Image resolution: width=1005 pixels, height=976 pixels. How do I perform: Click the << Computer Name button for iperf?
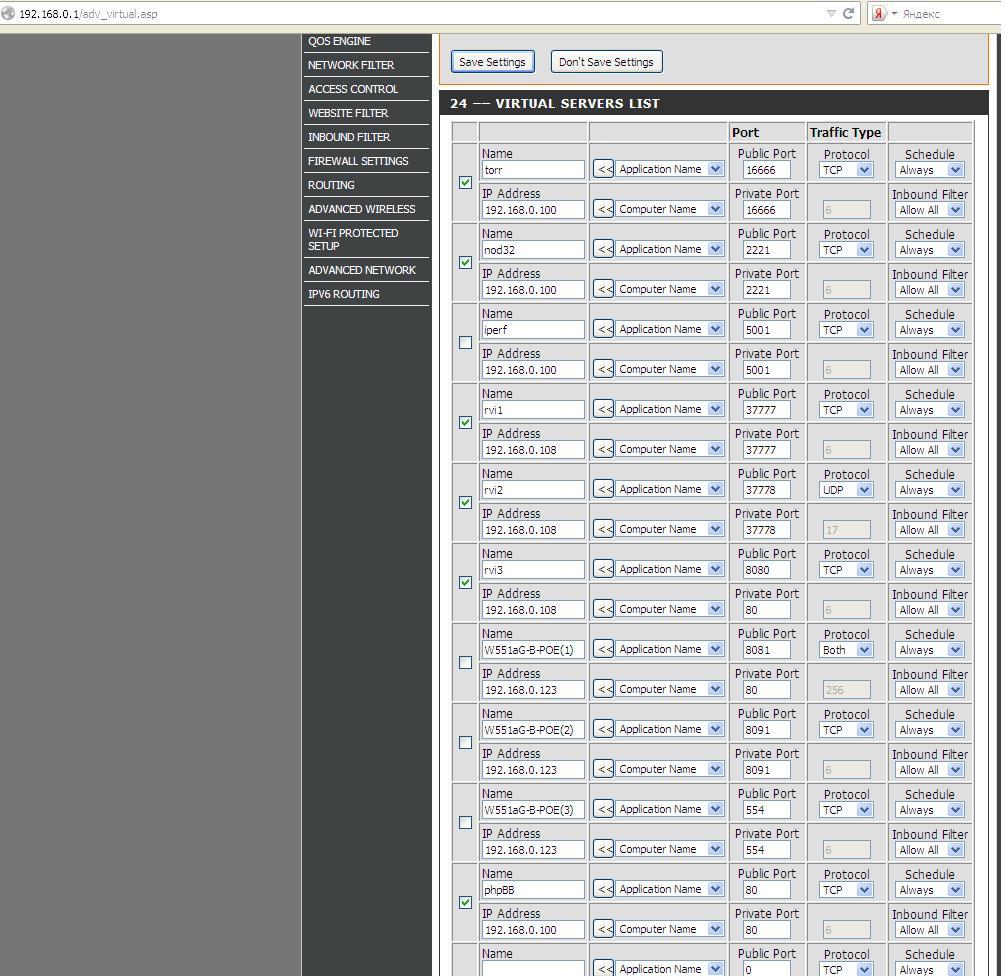[604, 369]
